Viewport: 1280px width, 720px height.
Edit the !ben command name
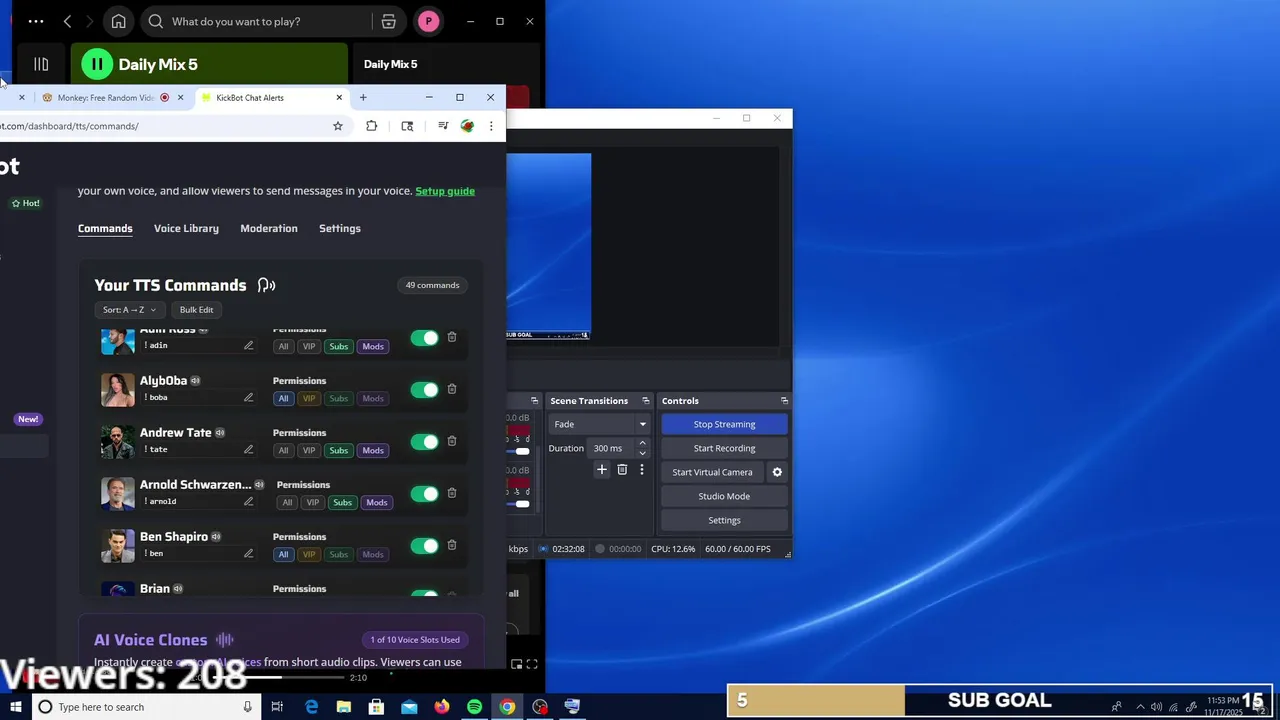248,553
